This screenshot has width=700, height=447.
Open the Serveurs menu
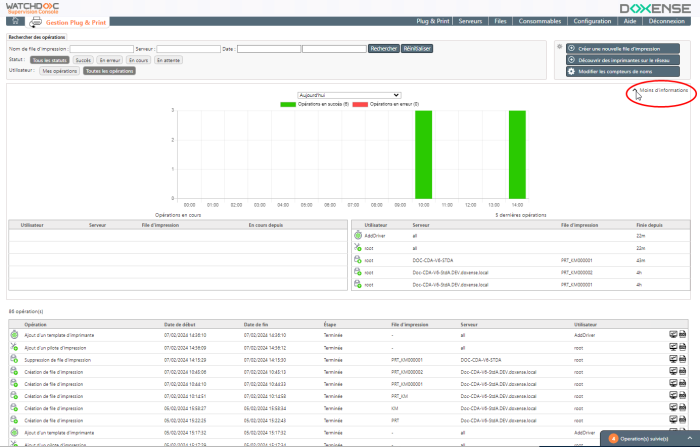click(470, 21)
